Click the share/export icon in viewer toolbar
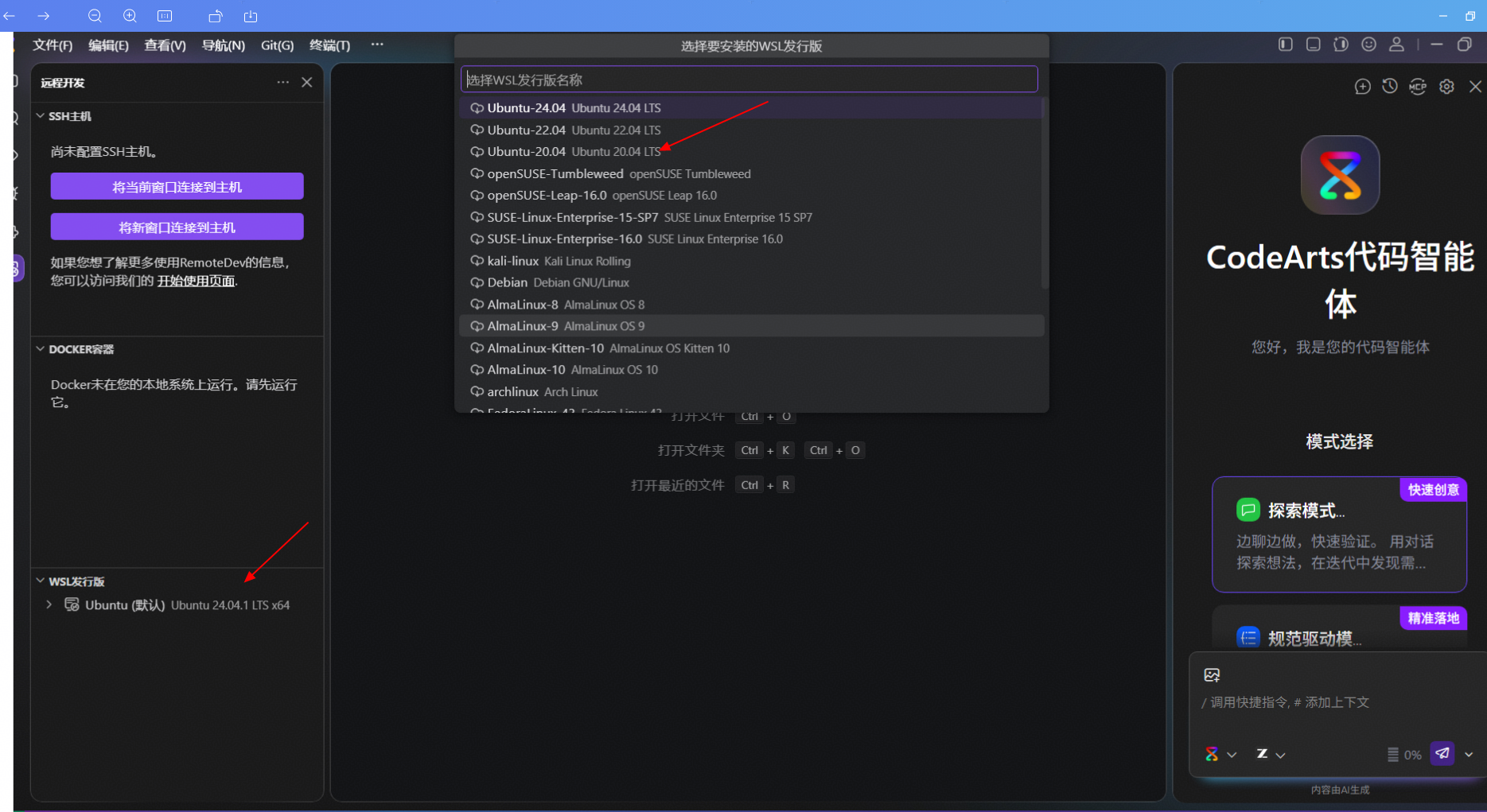Screen dimensions: 1487x812 pyautogui.click(x=251, y=16)
